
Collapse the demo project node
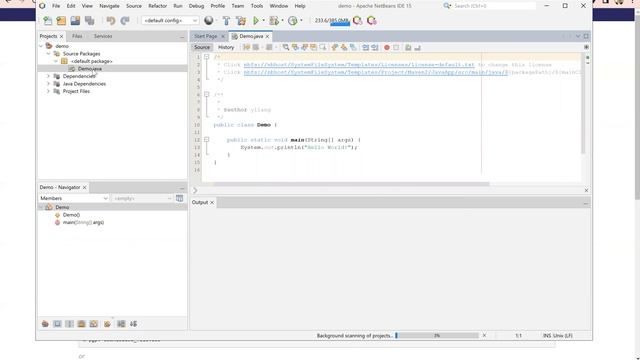(x=41, y=46)
